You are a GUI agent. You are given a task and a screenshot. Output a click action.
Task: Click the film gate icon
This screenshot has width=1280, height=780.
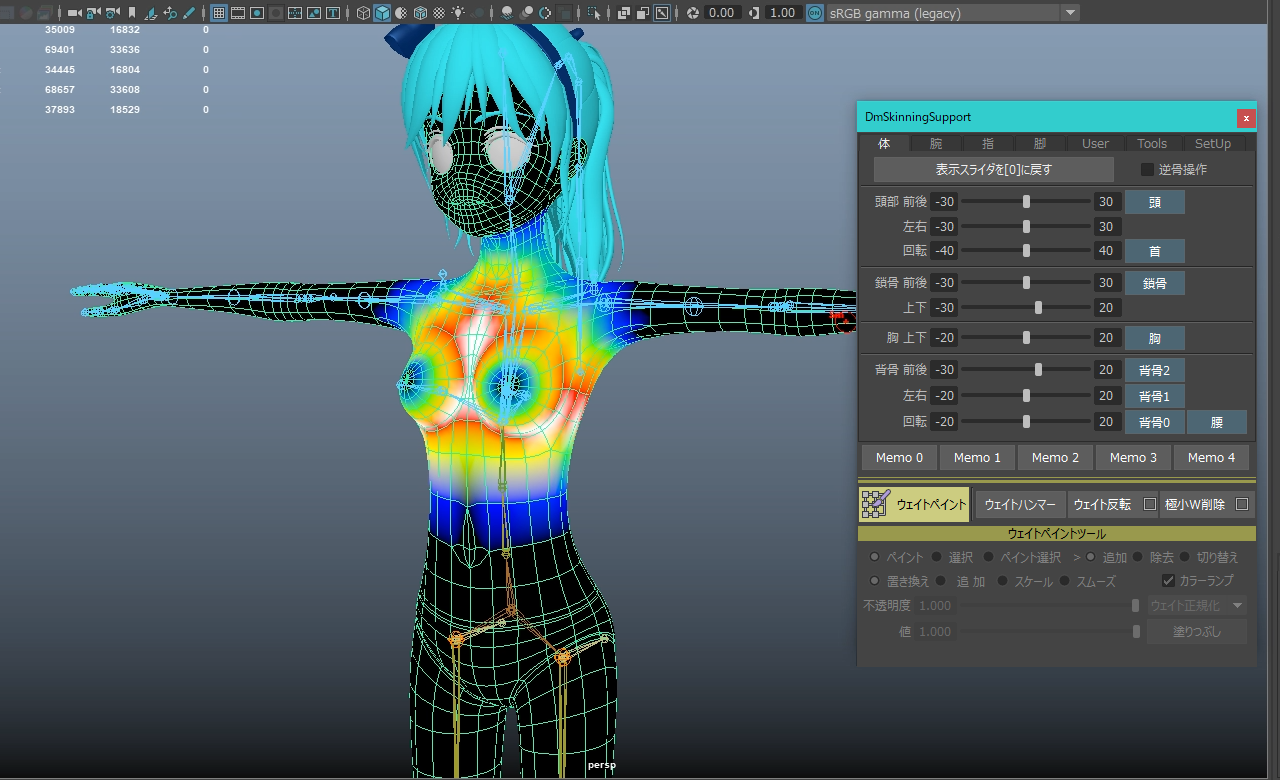238,13
